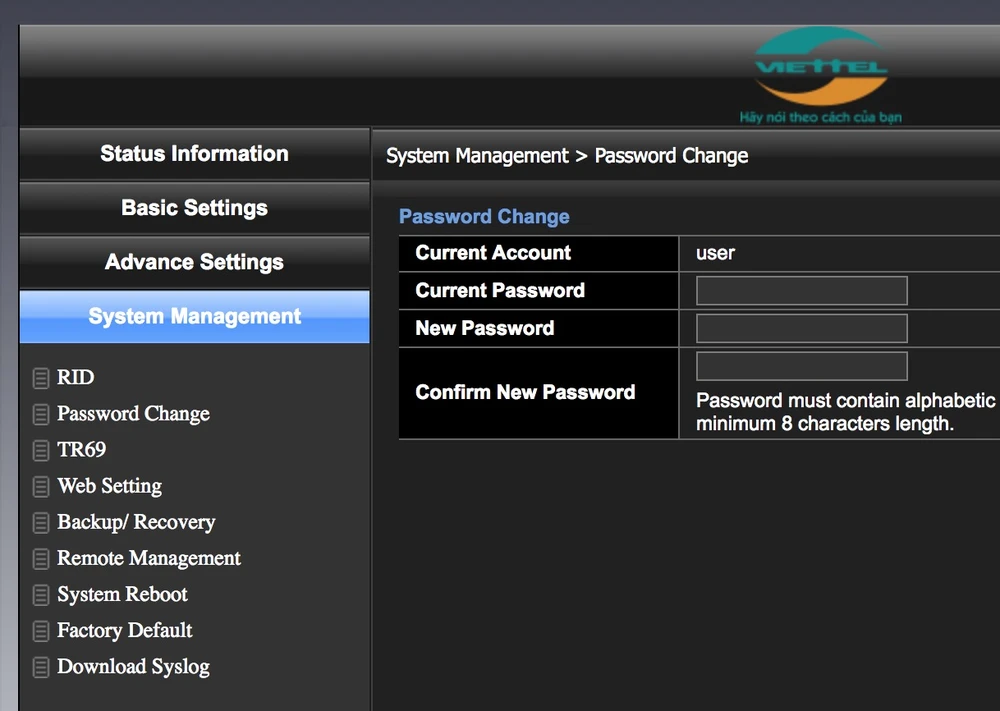The image size is (1000, 711).
Task: Click the icon next to Password Change
Action: [x=41, y=414]
